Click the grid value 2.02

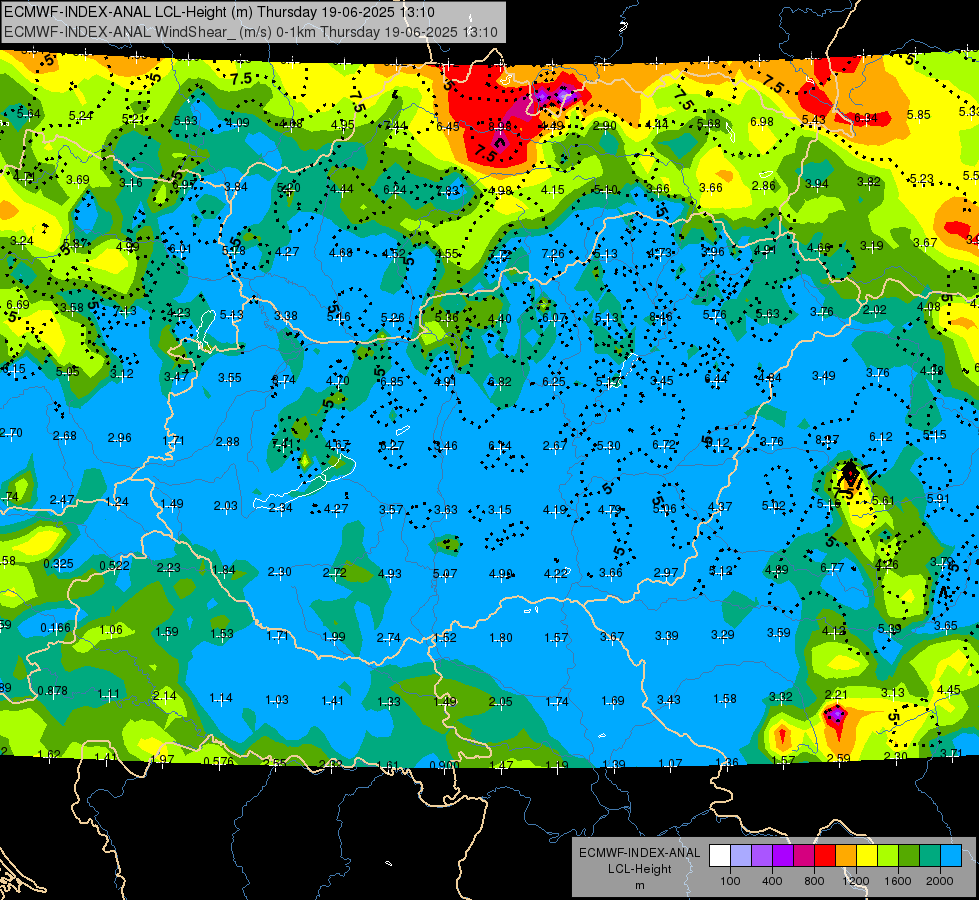[x=875, y=310]
